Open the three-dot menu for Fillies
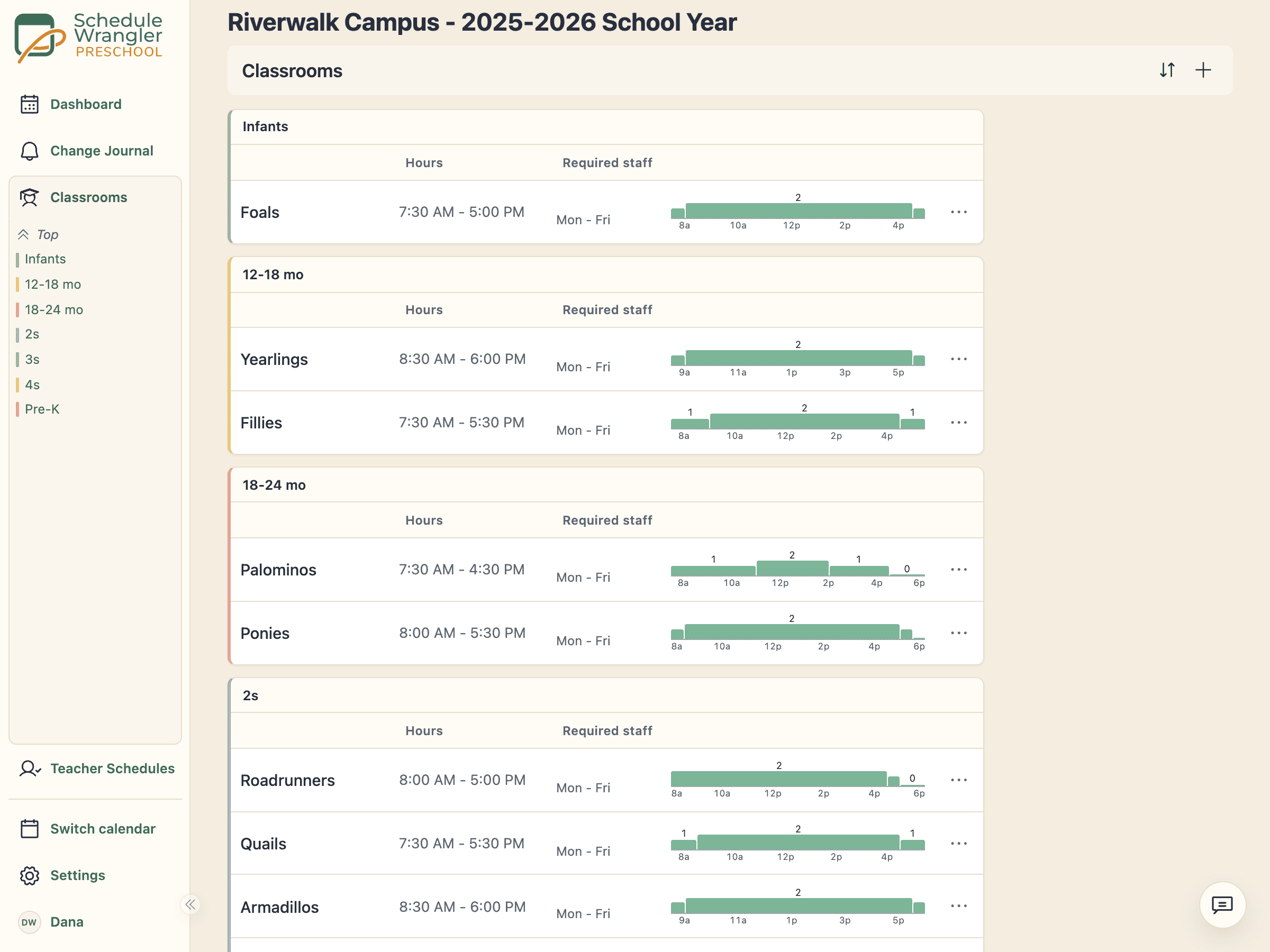 coord(959,423)
